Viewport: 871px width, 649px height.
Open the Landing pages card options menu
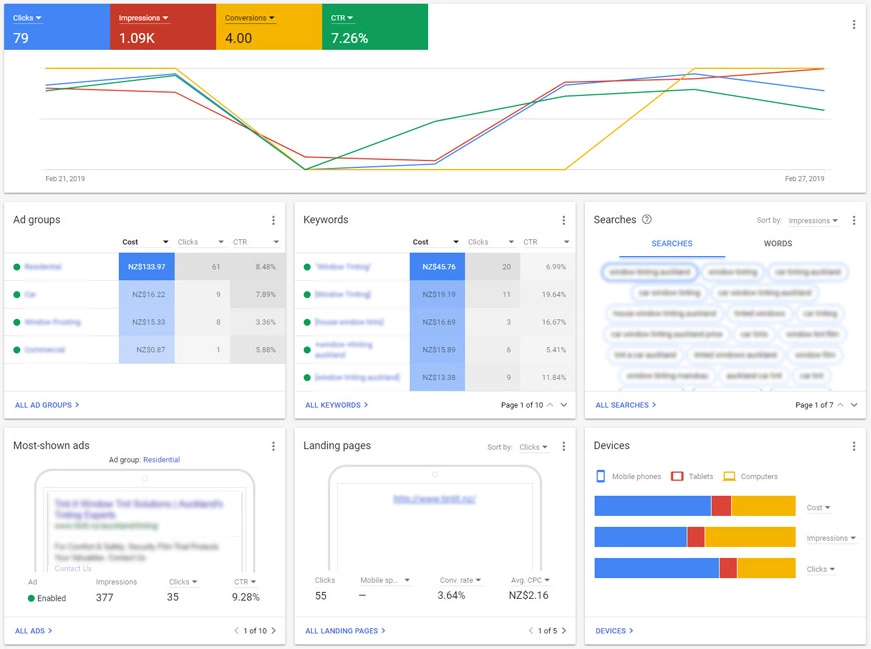pyautogui.click(x=563, y=446)
